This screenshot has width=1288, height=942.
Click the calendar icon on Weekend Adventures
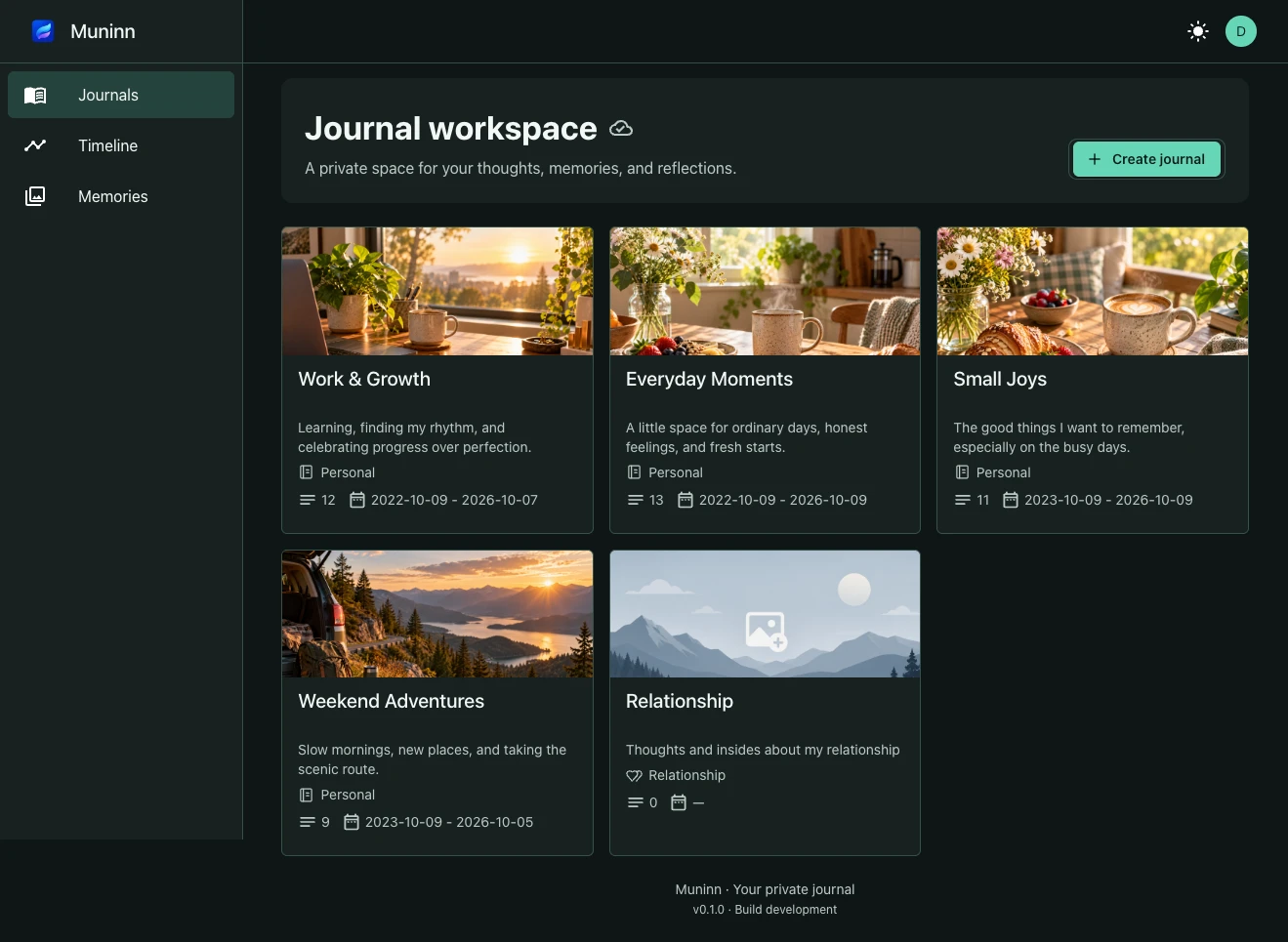point(352,822)
